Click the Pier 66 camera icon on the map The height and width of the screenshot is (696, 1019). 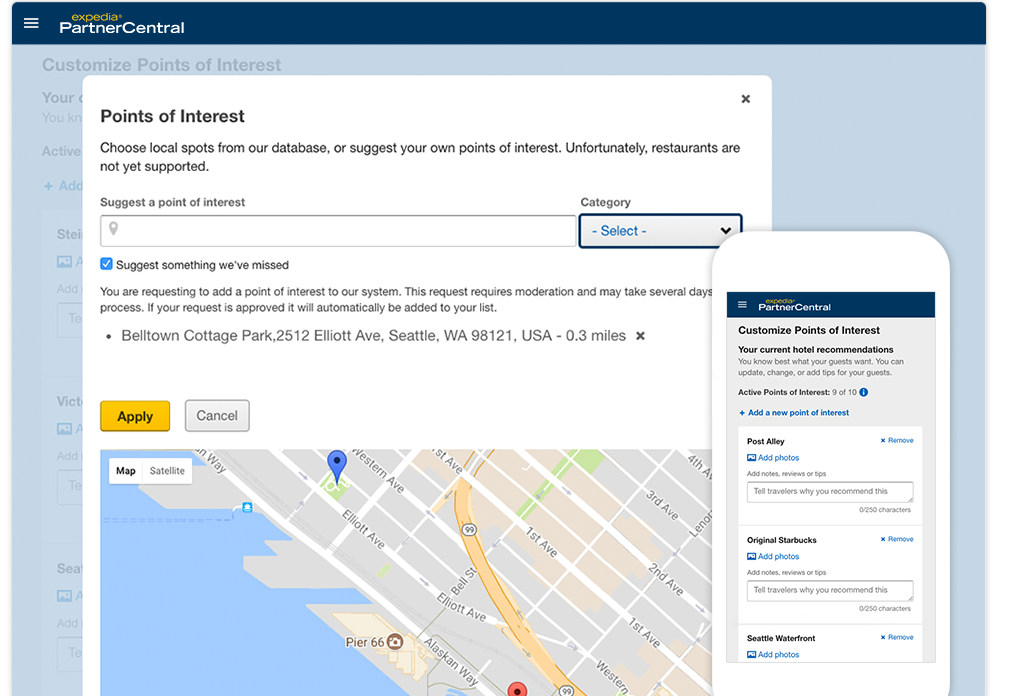(x=394, y=642)
